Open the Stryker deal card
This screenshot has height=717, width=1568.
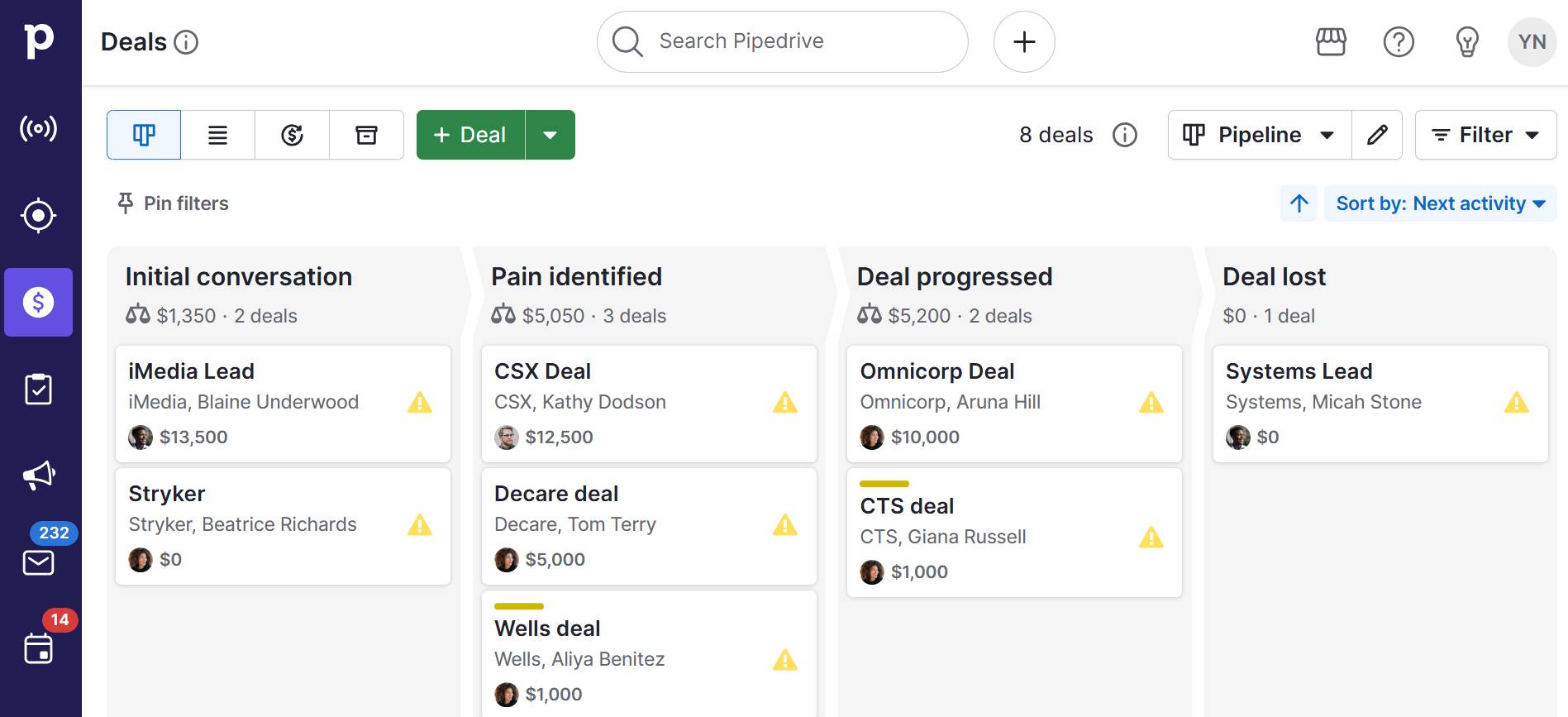pyautogui.click(x=283, y=526)
